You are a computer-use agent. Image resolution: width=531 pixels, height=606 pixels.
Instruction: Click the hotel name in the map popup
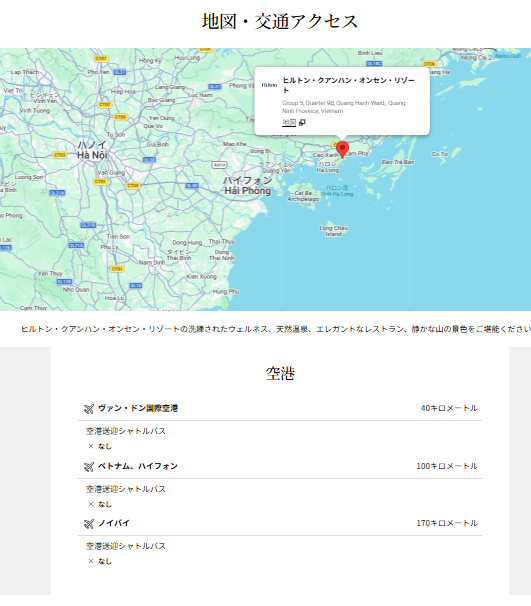click(348, 85)
